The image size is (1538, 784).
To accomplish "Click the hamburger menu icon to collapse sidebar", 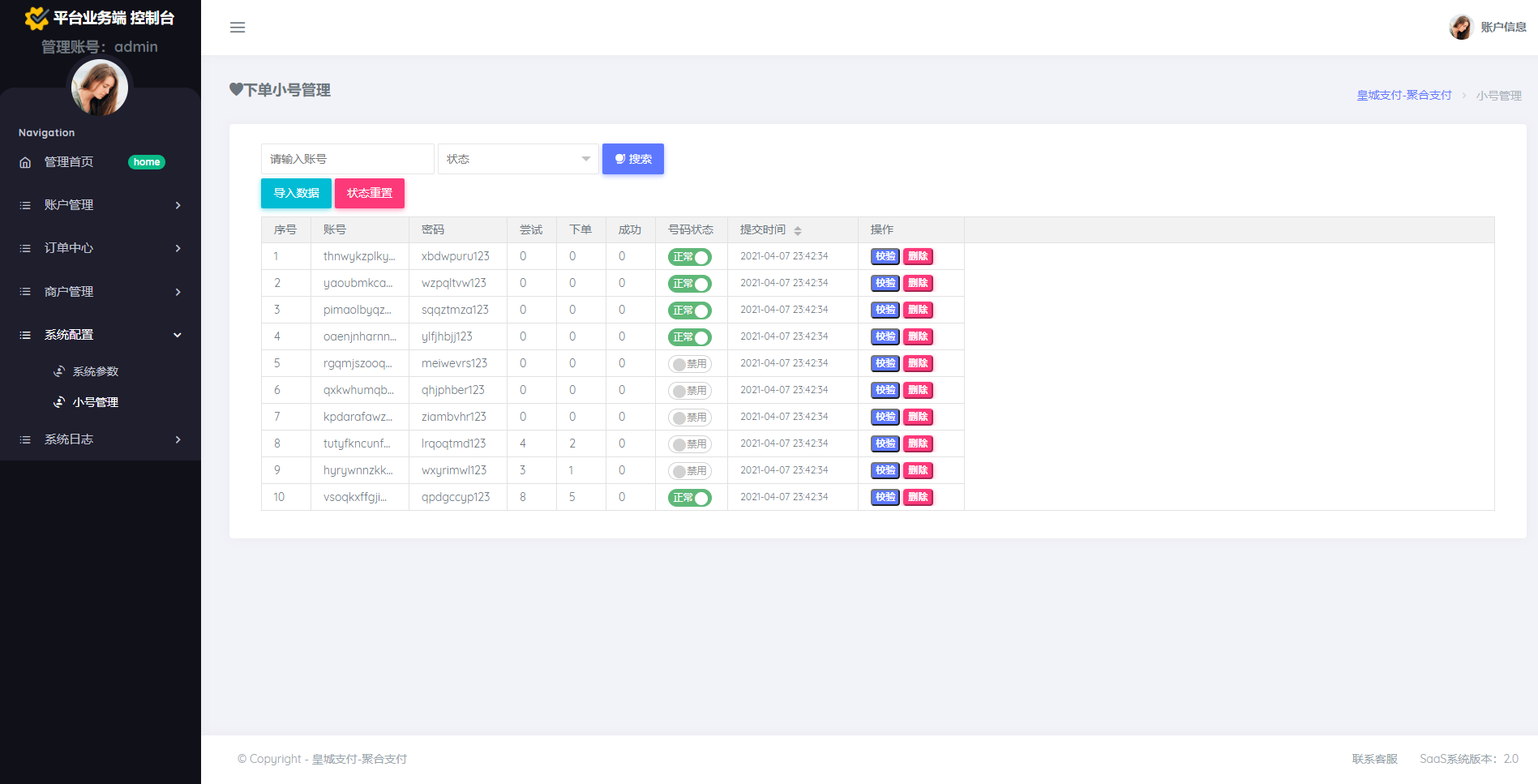I will pos(238,28).
